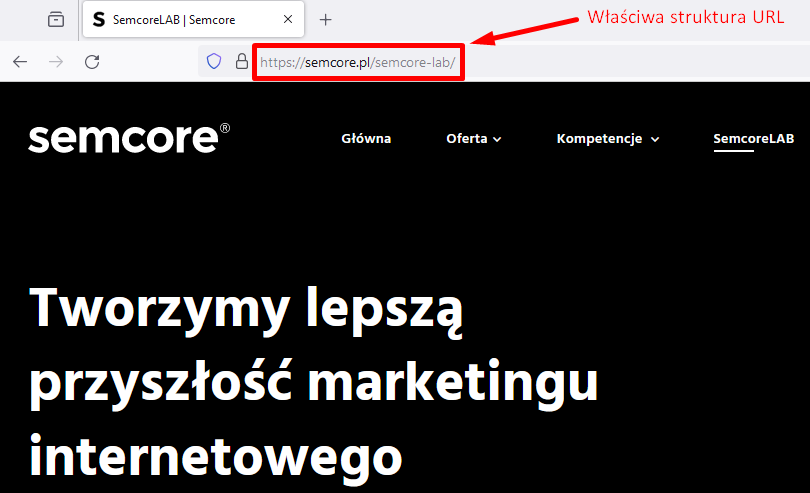The image size is (810, 493).
Task: Open a new tab with the plus button
Action: point(325,20)
